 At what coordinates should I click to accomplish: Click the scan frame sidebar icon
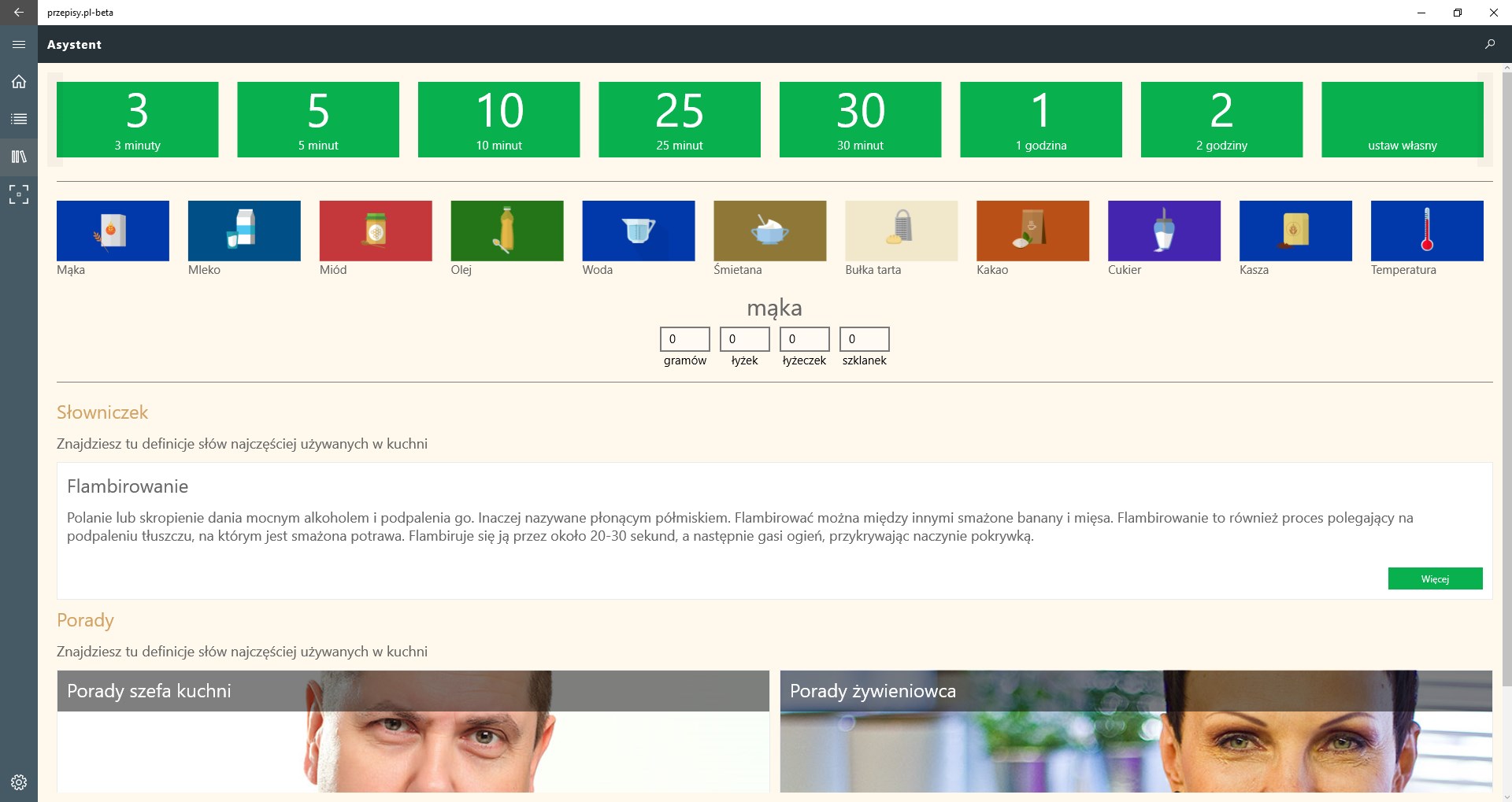pos(19,194)
